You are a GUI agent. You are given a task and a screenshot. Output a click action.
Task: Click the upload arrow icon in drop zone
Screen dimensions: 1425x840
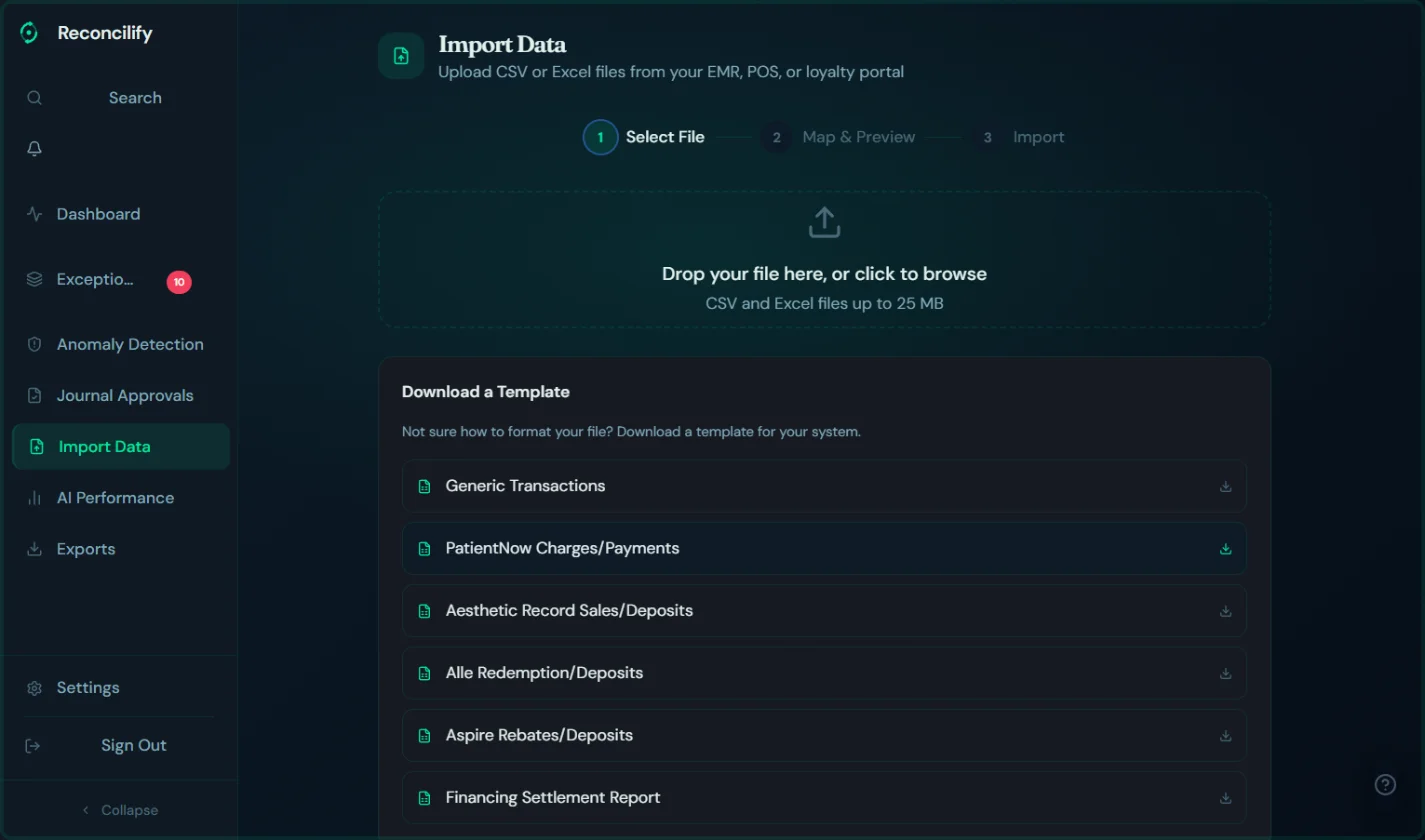pyautogui.click(x=823, y=221)
